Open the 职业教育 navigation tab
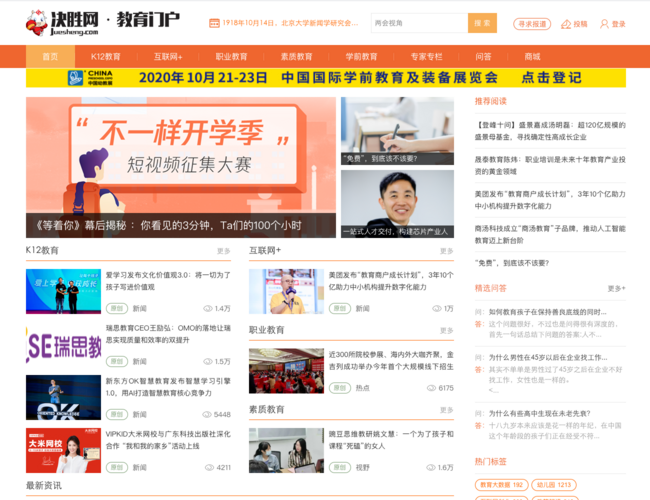The width and height of the screenshot is (650, 500). 231,56
